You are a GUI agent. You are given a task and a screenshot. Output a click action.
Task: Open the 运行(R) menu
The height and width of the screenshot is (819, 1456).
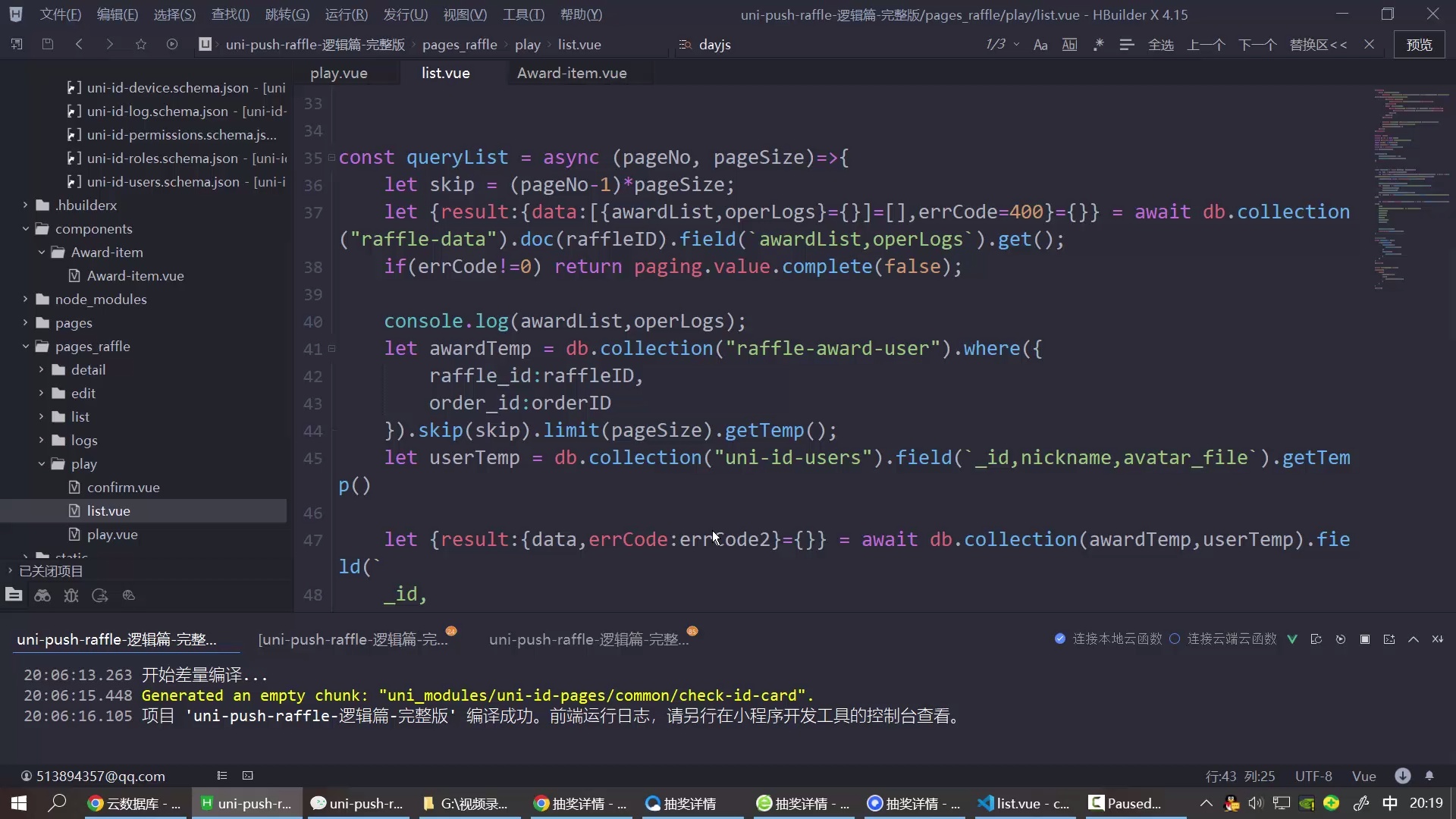[346, 14]
